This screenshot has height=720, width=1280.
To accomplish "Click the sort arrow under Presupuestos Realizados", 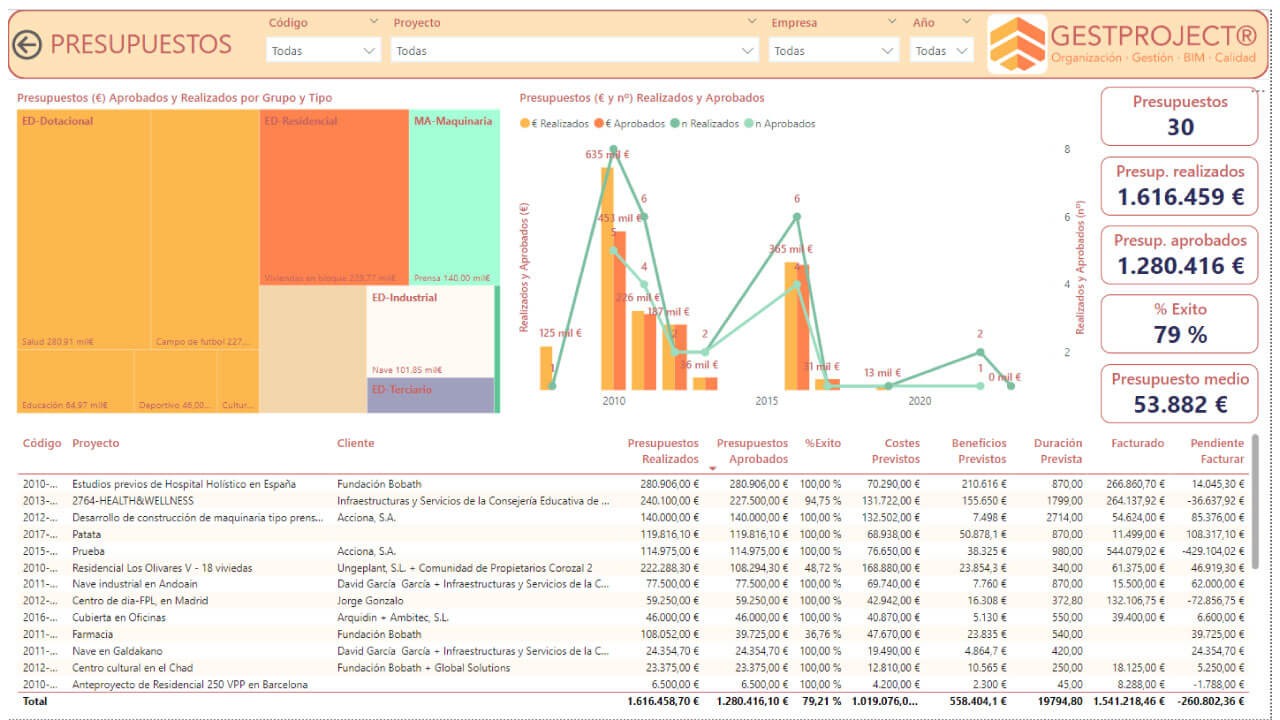I will click(x=713, y=468).
